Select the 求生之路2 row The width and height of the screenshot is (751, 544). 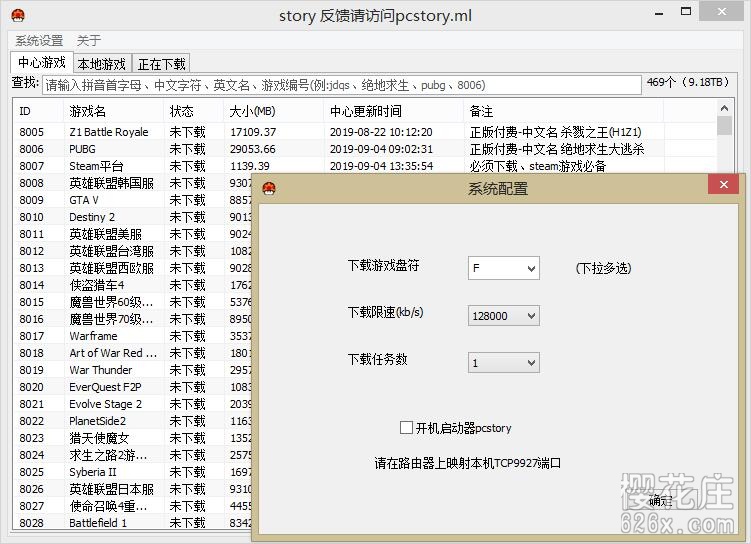click(133, 455)
